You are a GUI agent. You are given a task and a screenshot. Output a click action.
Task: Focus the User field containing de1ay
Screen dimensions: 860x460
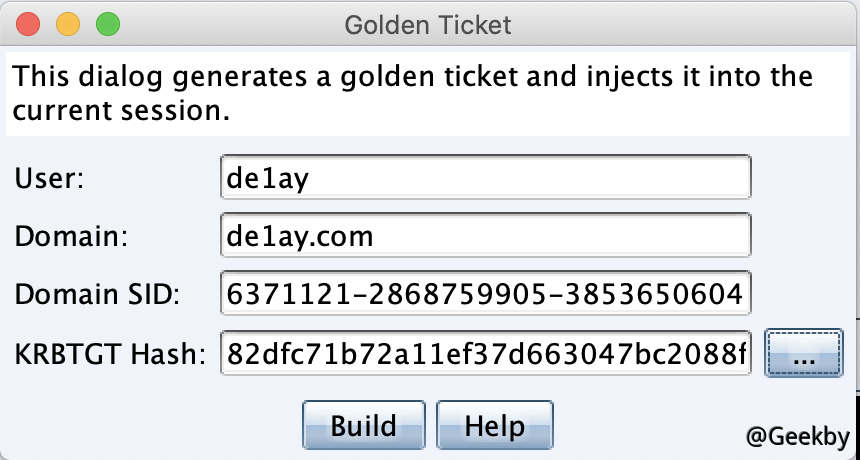(x=485, y=177)
